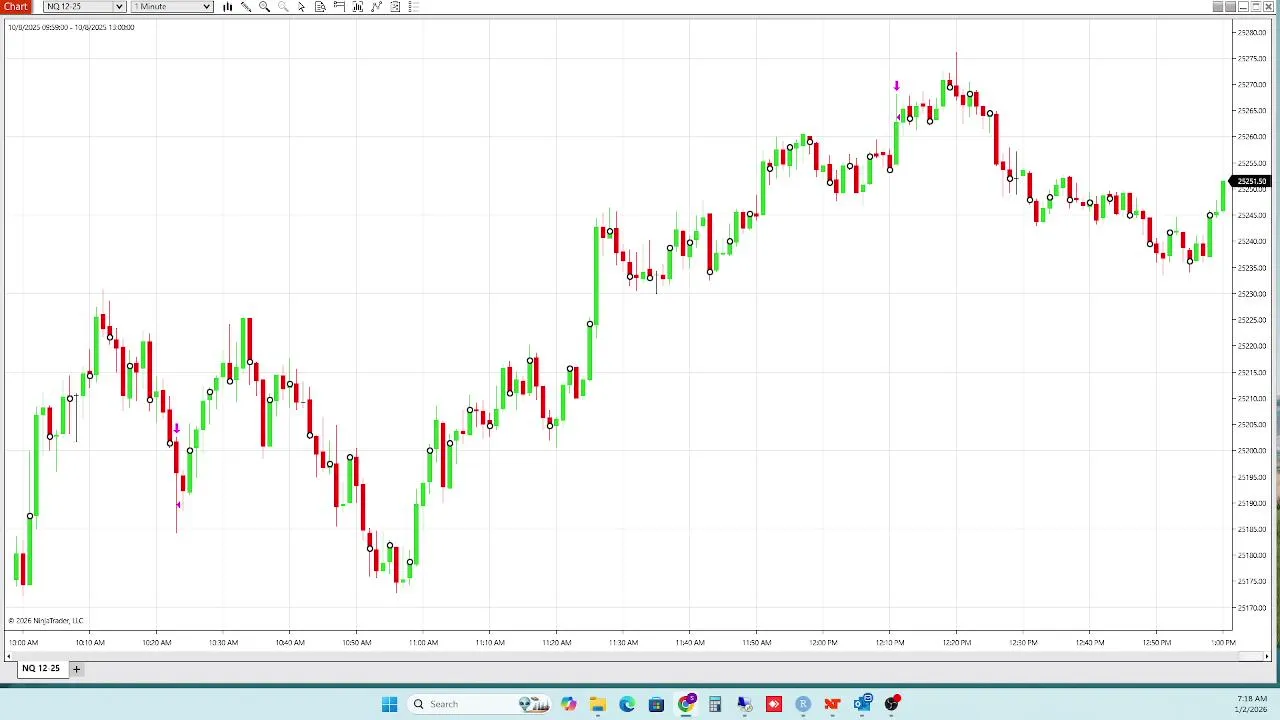
Task: Click the 11:00 AM time axis label
Action: coord(423,642)
